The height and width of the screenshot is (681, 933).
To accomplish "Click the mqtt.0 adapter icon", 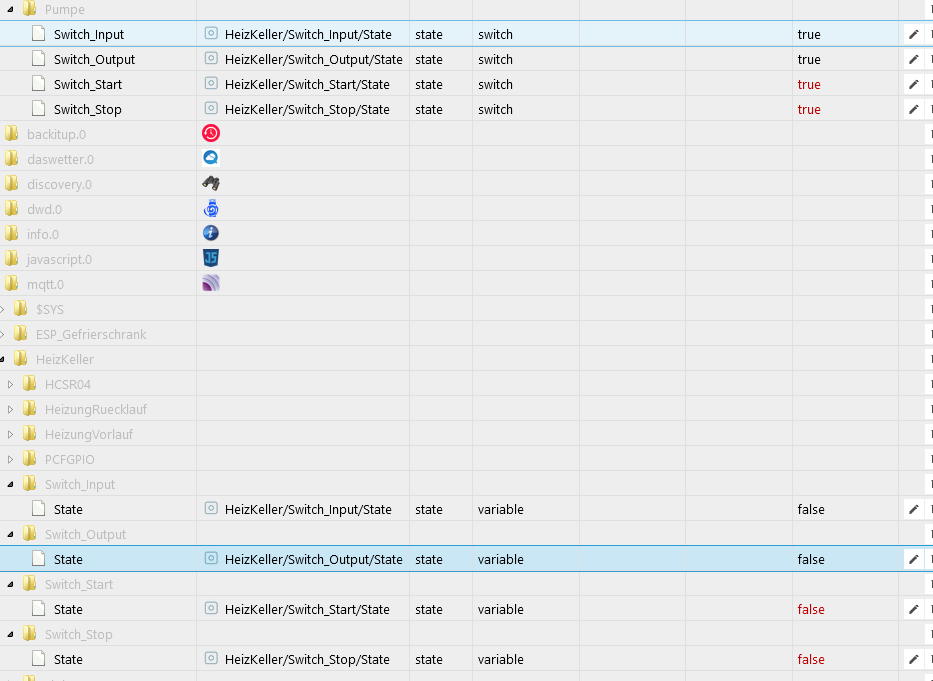I will (211, 283).
